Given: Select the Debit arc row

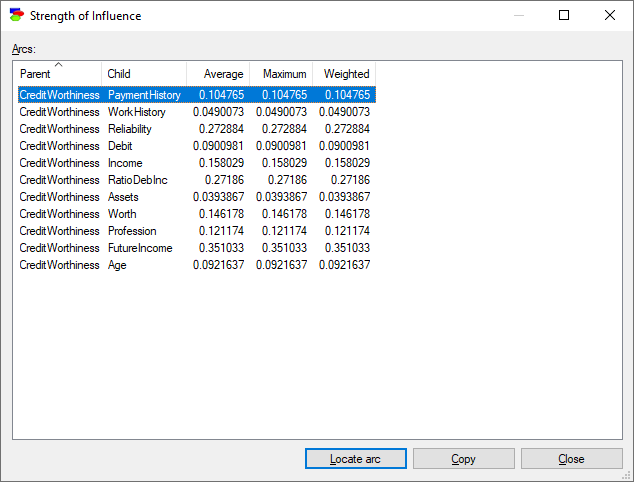Looking at the screenshot, I should point(197,146).
